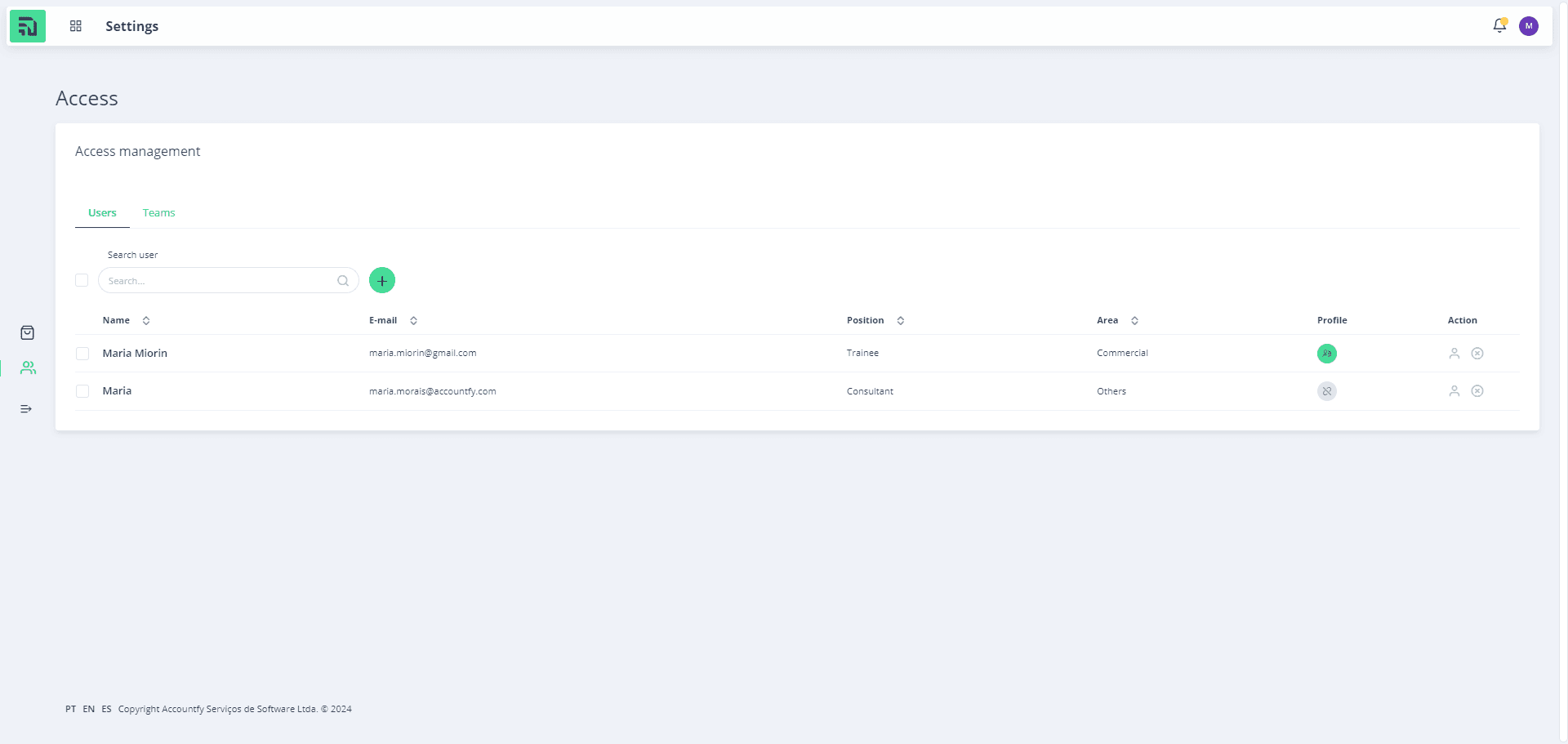The width and height of the screenshot is (1568, 744).
Task: Open the user avatar M menu
Action: pyautogui.click(x=1529, y=26)
